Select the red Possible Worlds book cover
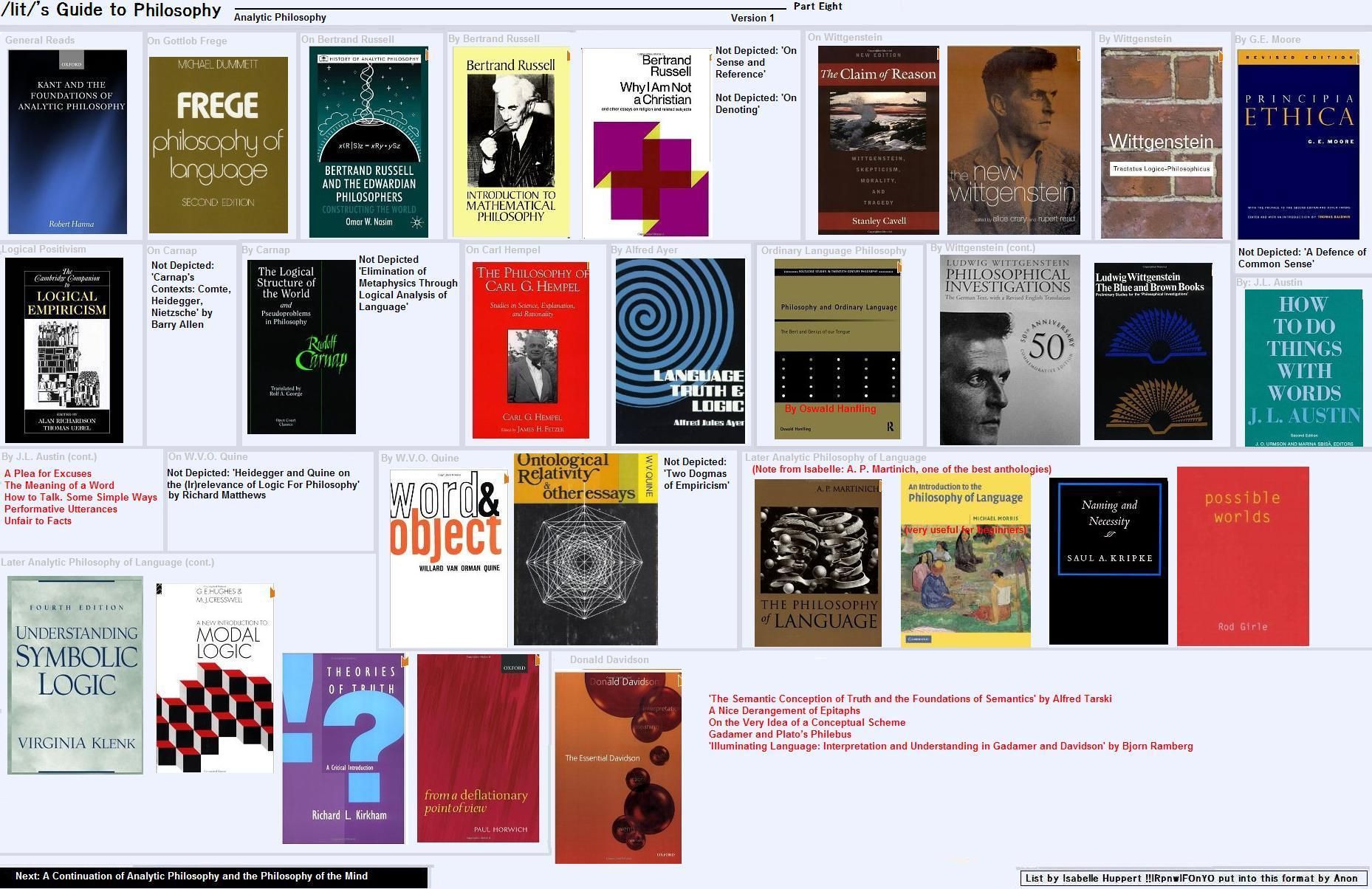The height and width of the screenshot is (889, 1372). 1242,556
